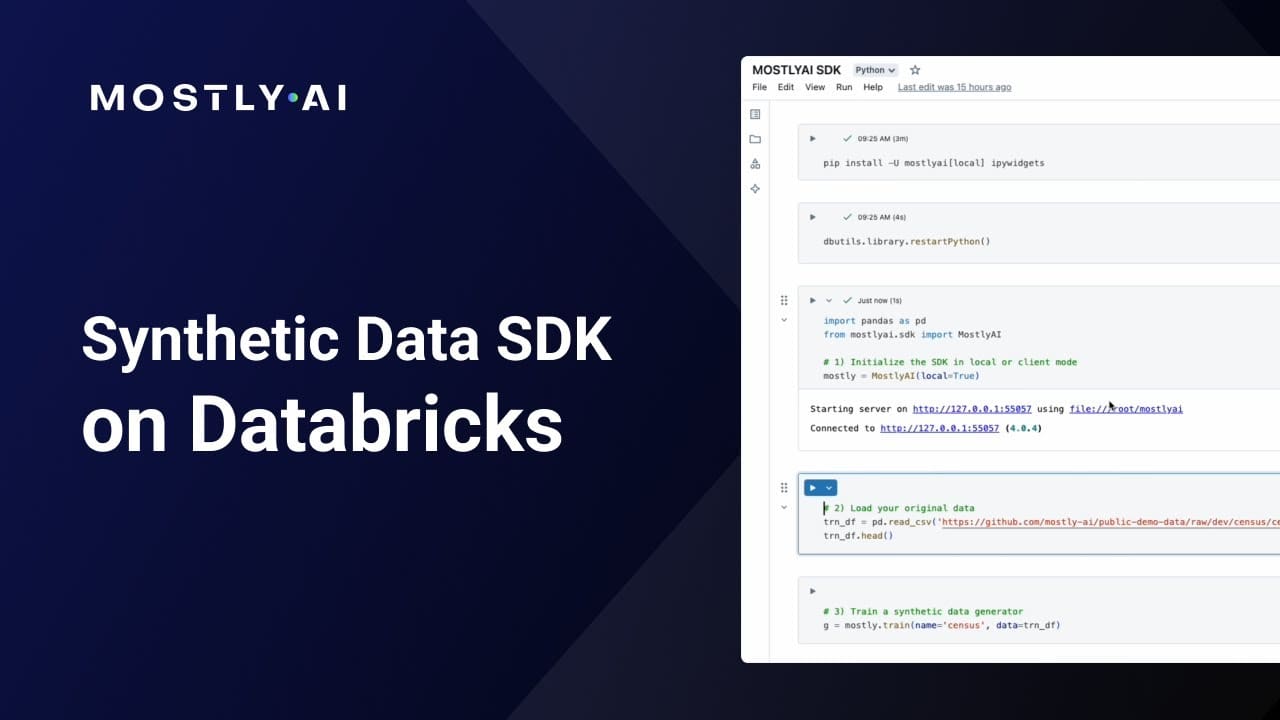1280x720 pixels.
Task: Open the Python language selector
Action: [x=875, y=70]
